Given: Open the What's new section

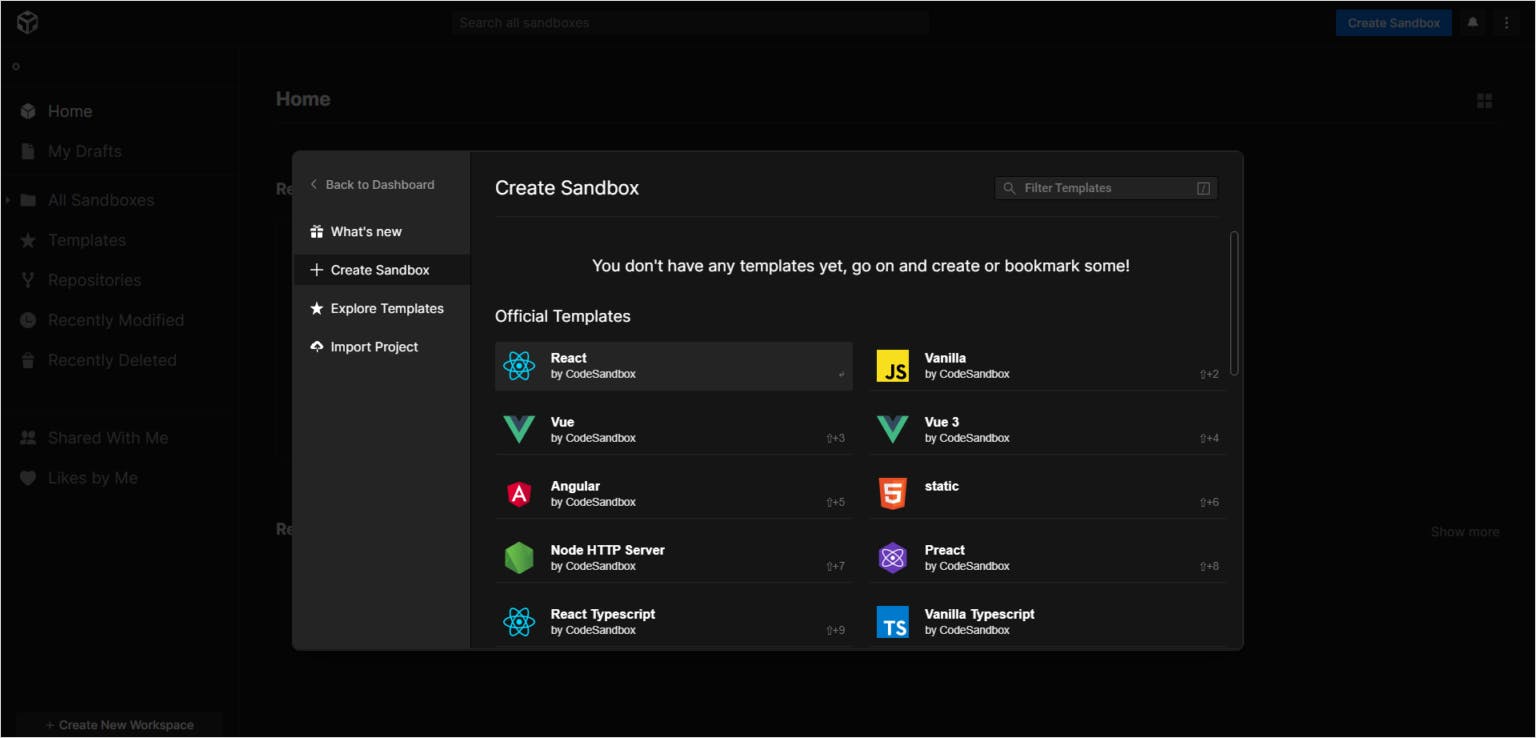Looking at the screenshot, I should tap(381, 231).
